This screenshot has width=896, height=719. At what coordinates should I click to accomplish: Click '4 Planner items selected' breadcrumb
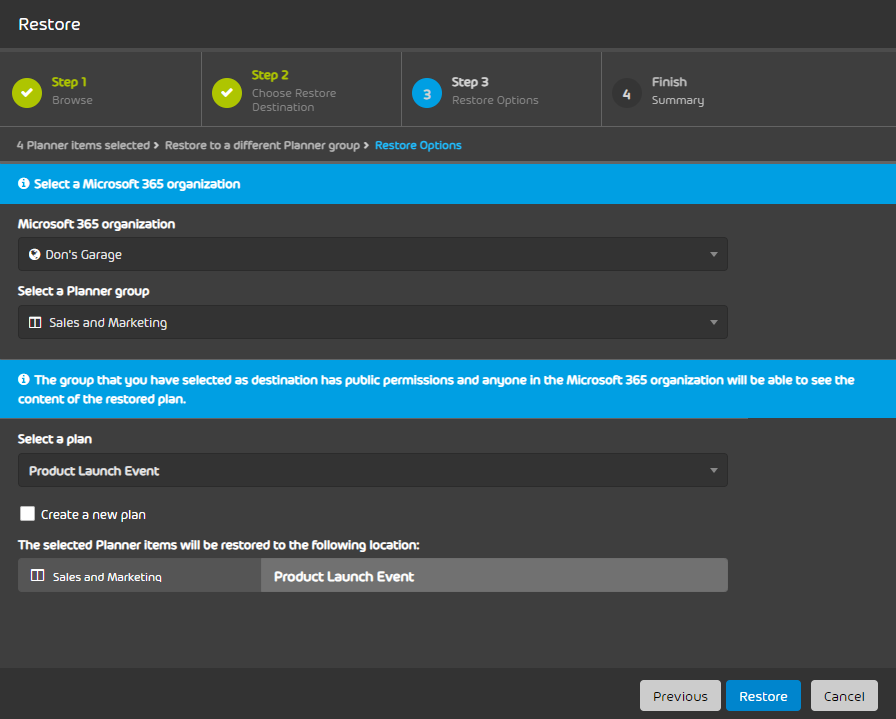(x=83, y=145)
